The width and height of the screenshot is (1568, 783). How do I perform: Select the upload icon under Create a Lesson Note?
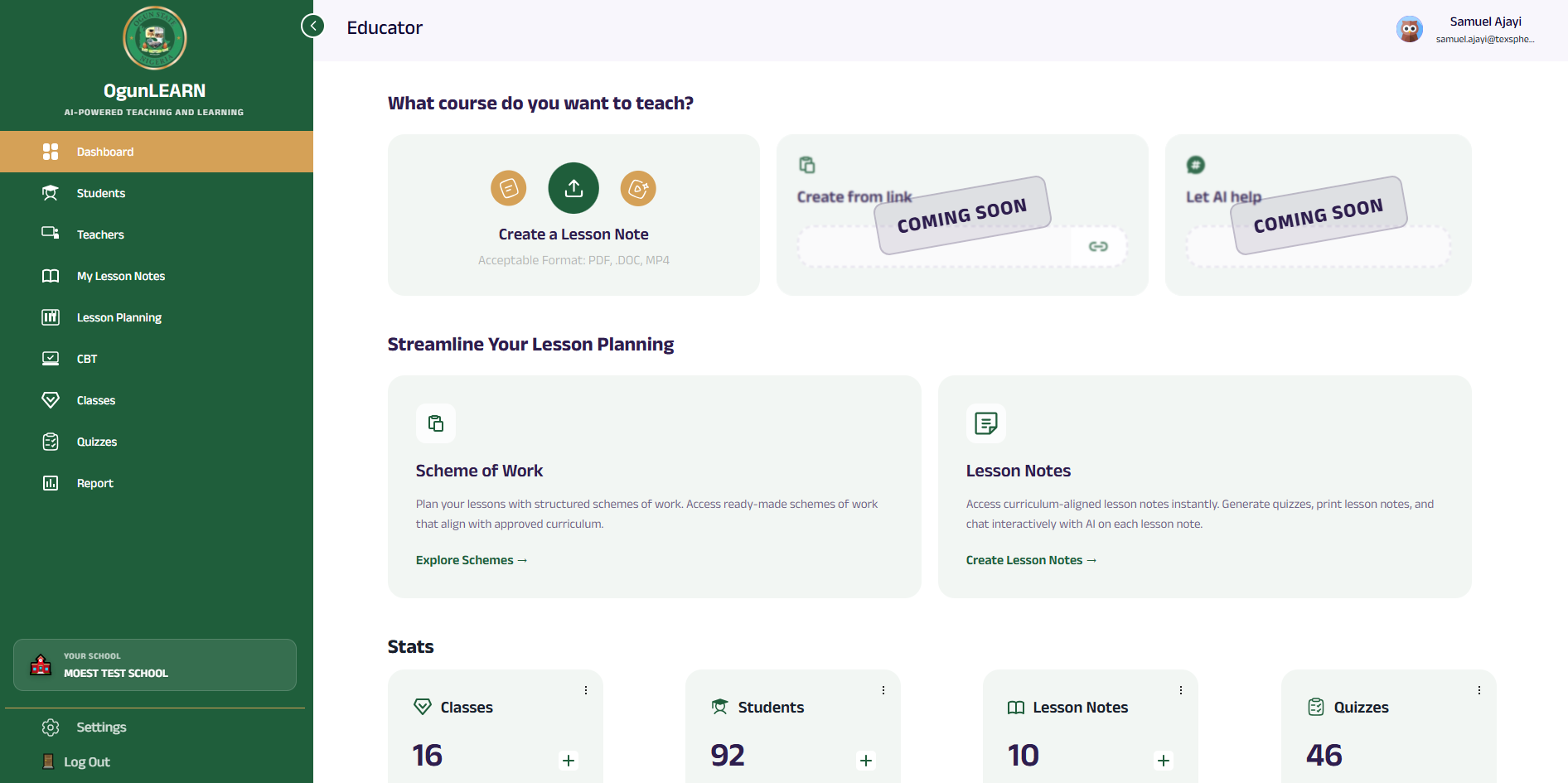(x=573, y=188)
